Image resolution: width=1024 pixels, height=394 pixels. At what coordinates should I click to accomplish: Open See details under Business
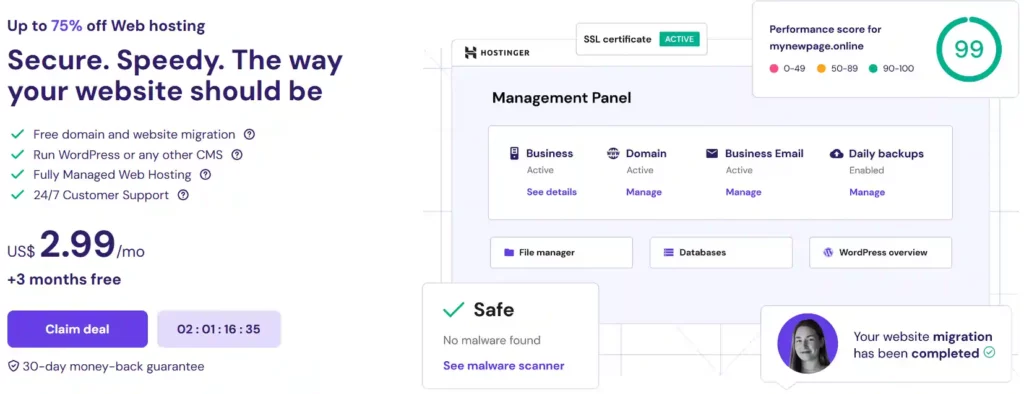[552, 192]
